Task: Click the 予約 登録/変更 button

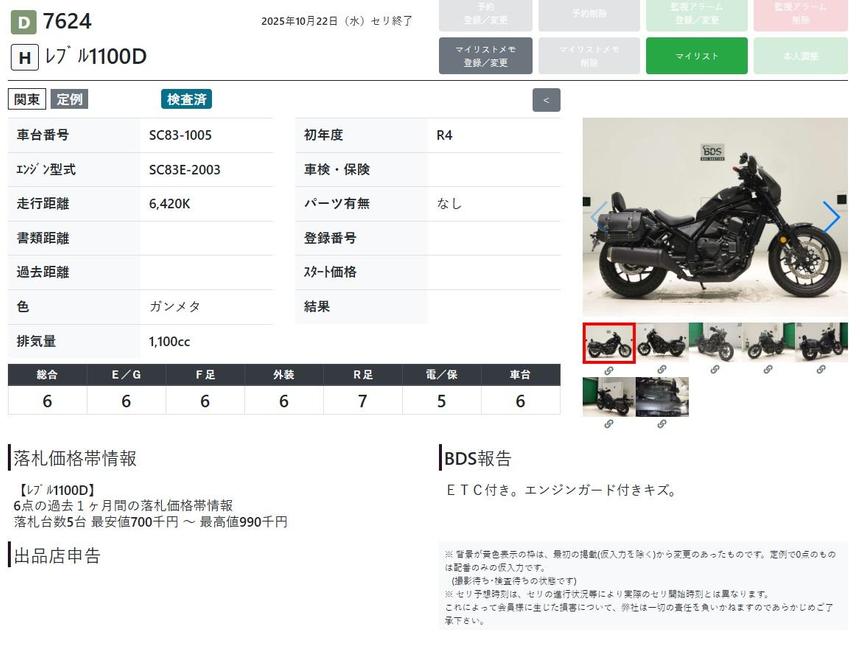Action: click(485, 14)
